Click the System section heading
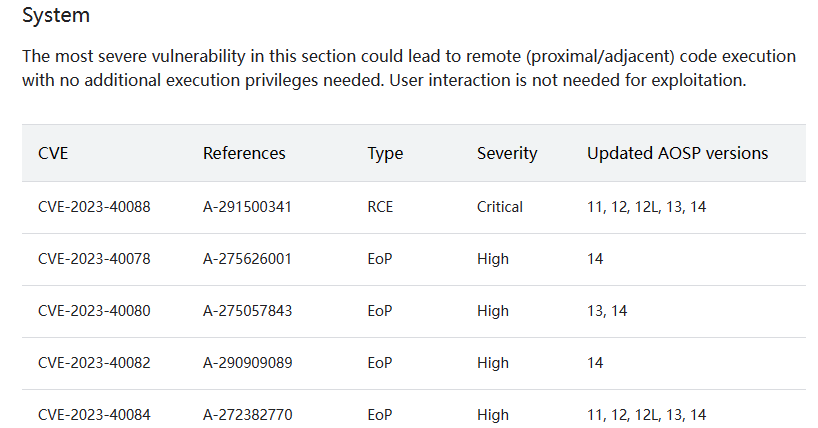The width and height of the screenshot is (818, 428). click(x=56, y=16)
